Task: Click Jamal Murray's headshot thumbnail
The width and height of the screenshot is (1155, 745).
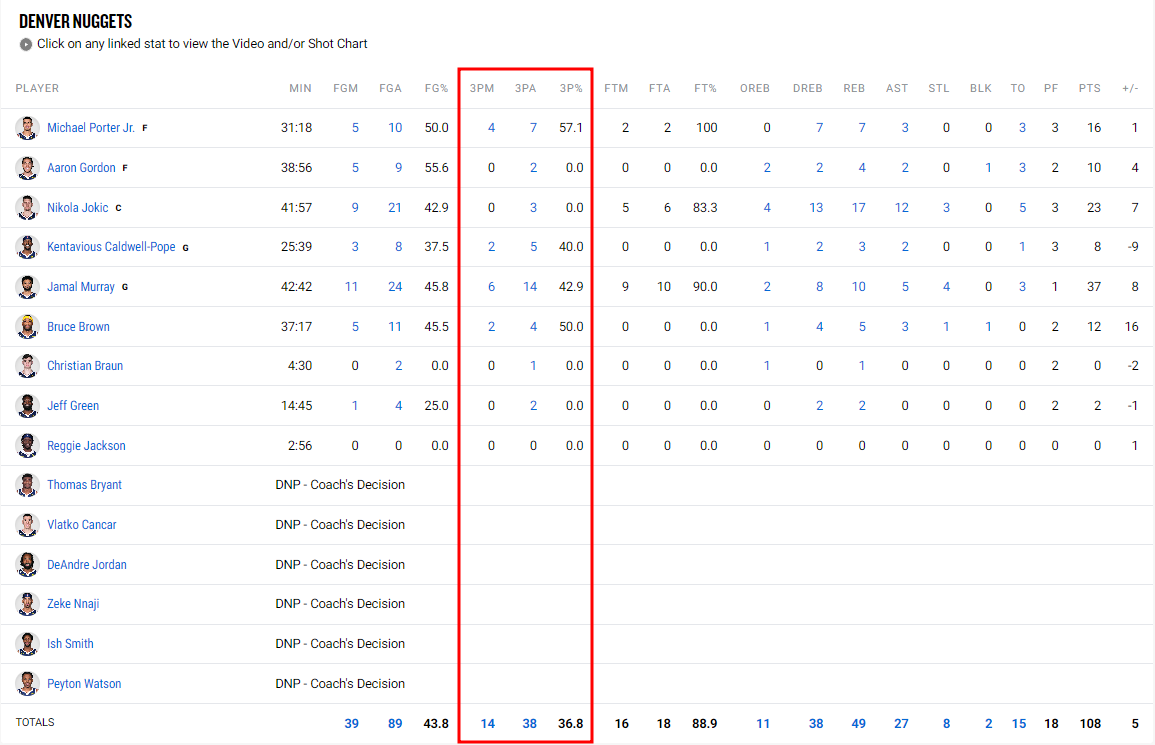Action: click(x=27, y=287)
